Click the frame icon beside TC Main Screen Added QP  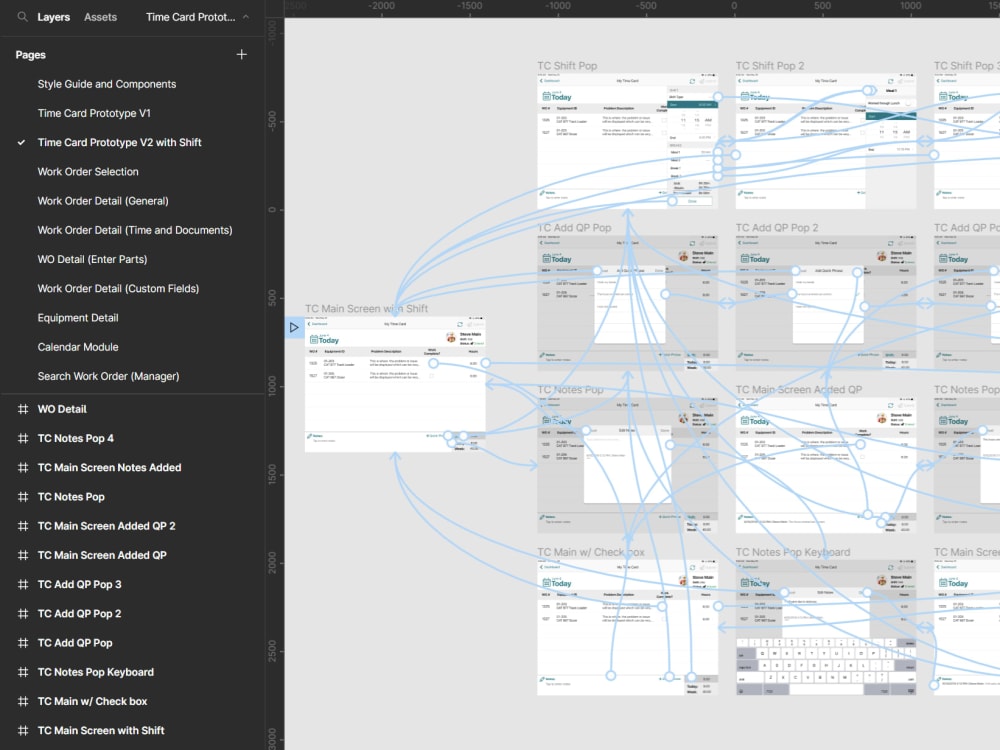pyautogui.click(x=23, y=555)
